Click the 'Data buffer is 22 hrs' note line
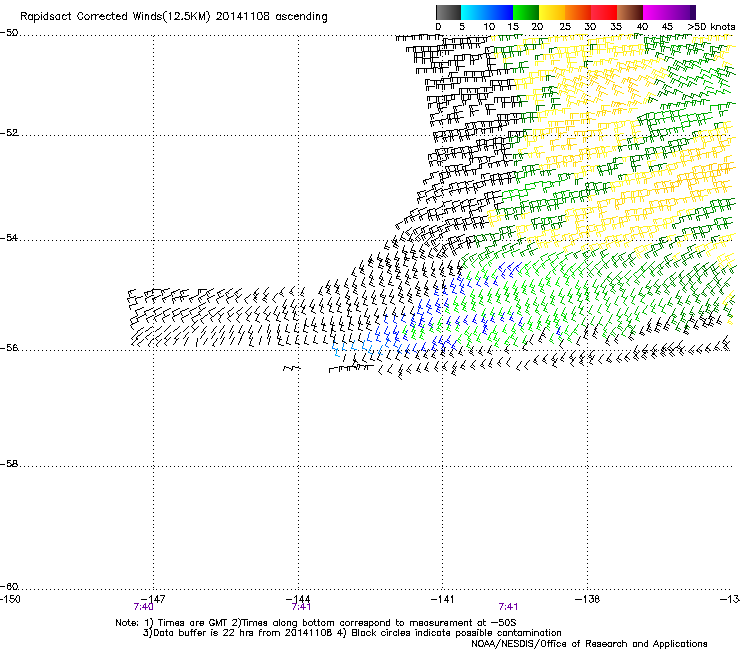The width and height of the screenshot is (740, 650). (x=352, y=633)
